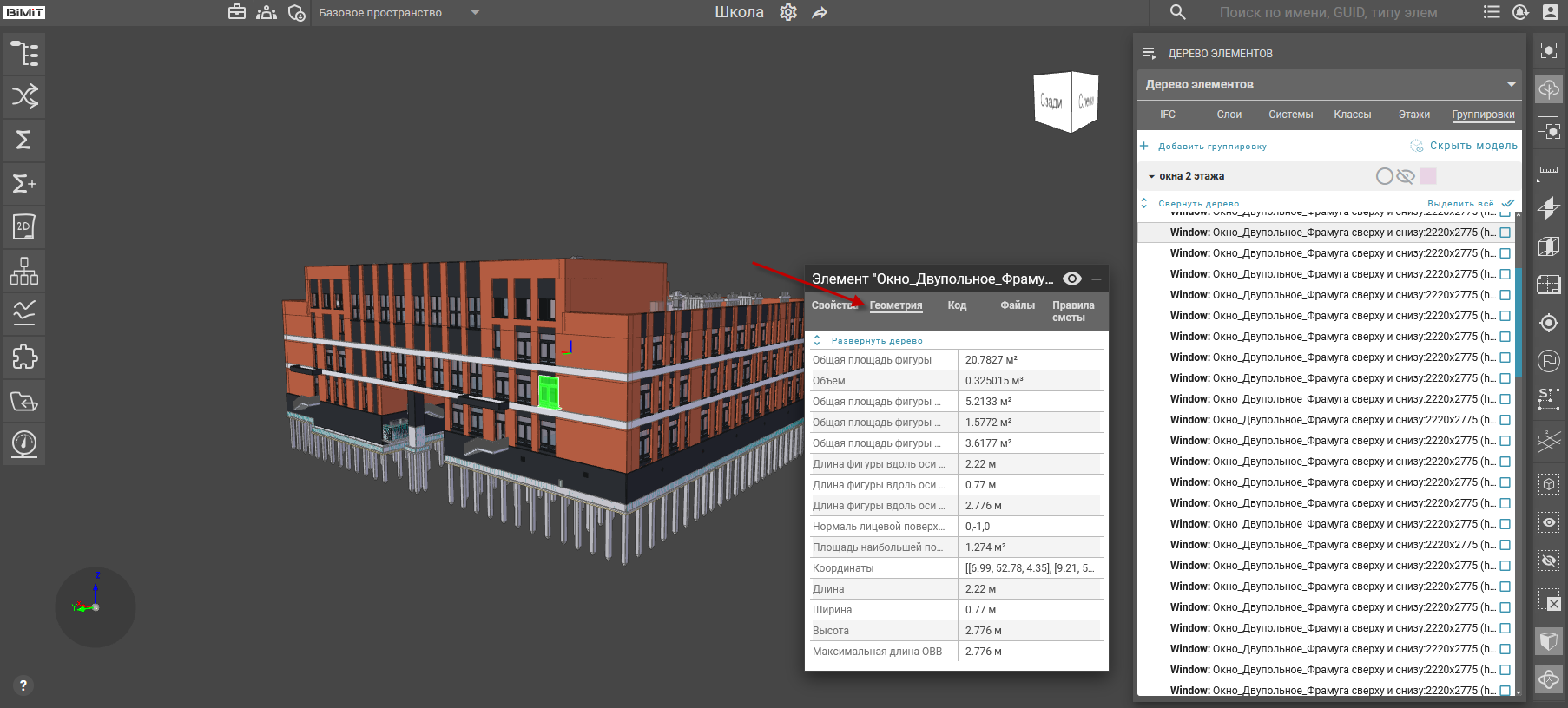This screenshot has height=708, width=1568.
Task: Click the search magnifier icon
Action: pyautogui.click(x=1177, y=12)
